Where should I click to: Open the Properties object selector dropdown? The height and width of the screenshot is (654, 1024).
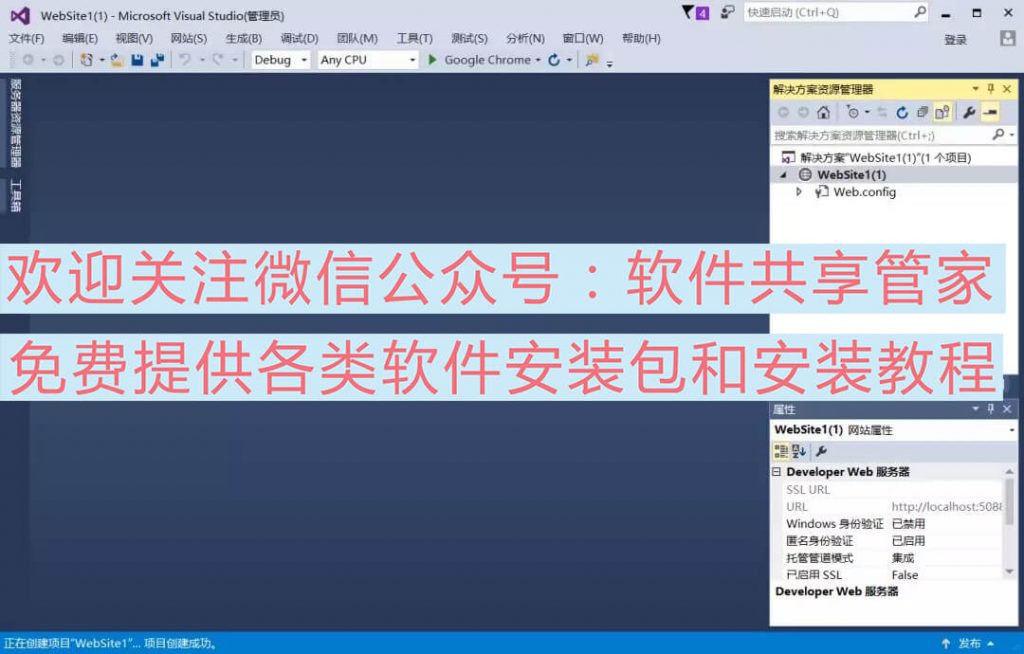1011,430
